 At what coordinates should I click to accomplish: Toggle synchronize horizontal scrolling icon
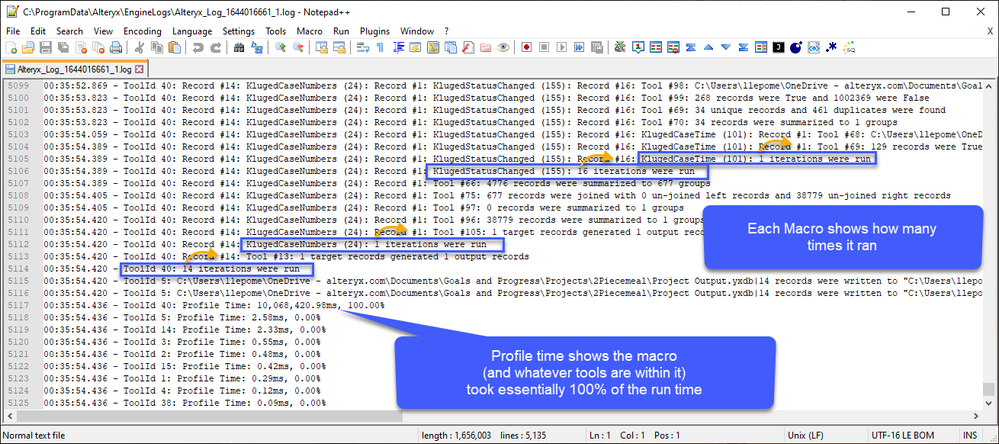pyautogui.click(x=339, y=47)
